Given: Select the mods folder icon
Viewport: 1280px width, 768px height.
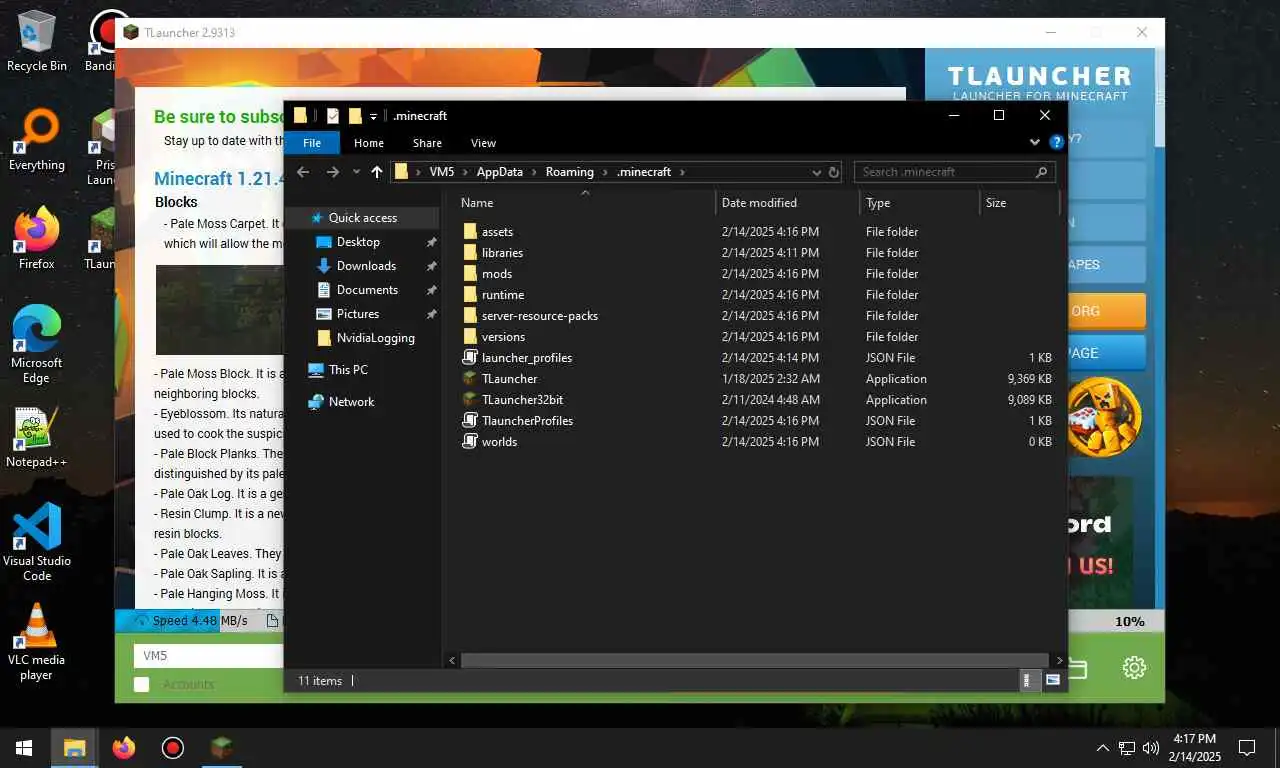Looking at the screenshot, I should [470, 274].
